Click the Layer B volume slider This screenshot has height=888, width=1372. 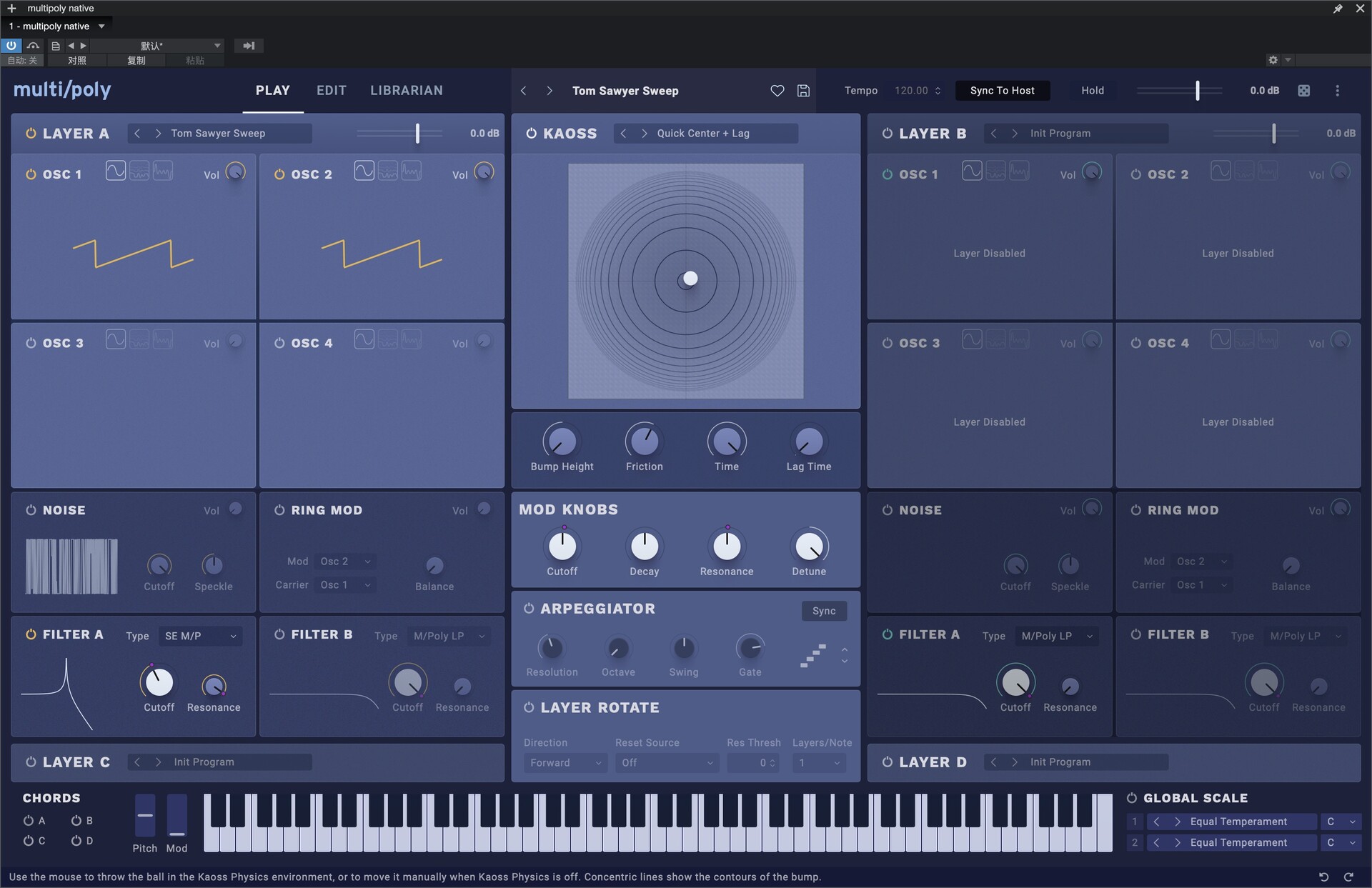1256,134
